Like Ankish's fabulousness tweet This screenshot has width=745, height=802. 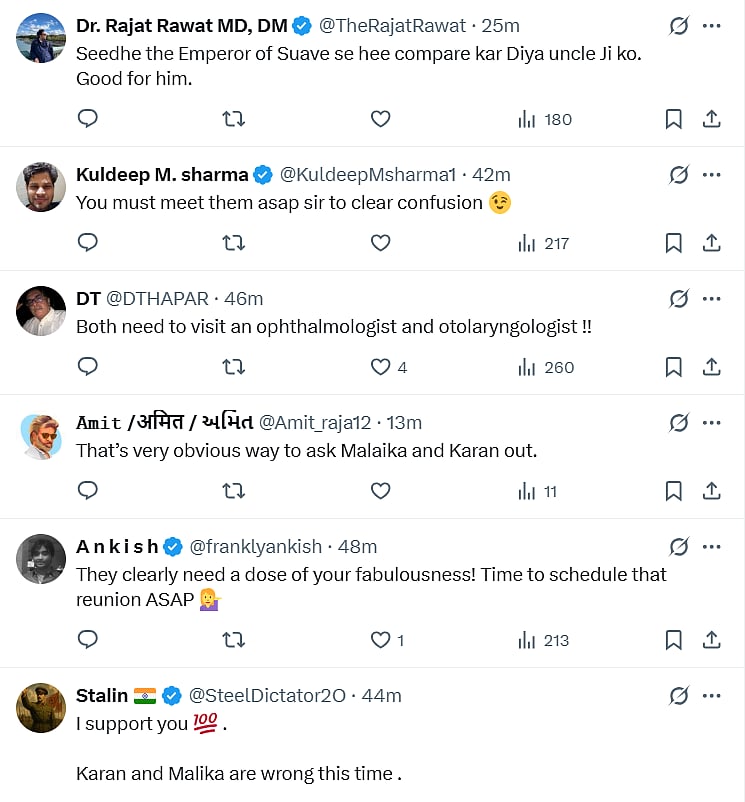pos(380,640)
